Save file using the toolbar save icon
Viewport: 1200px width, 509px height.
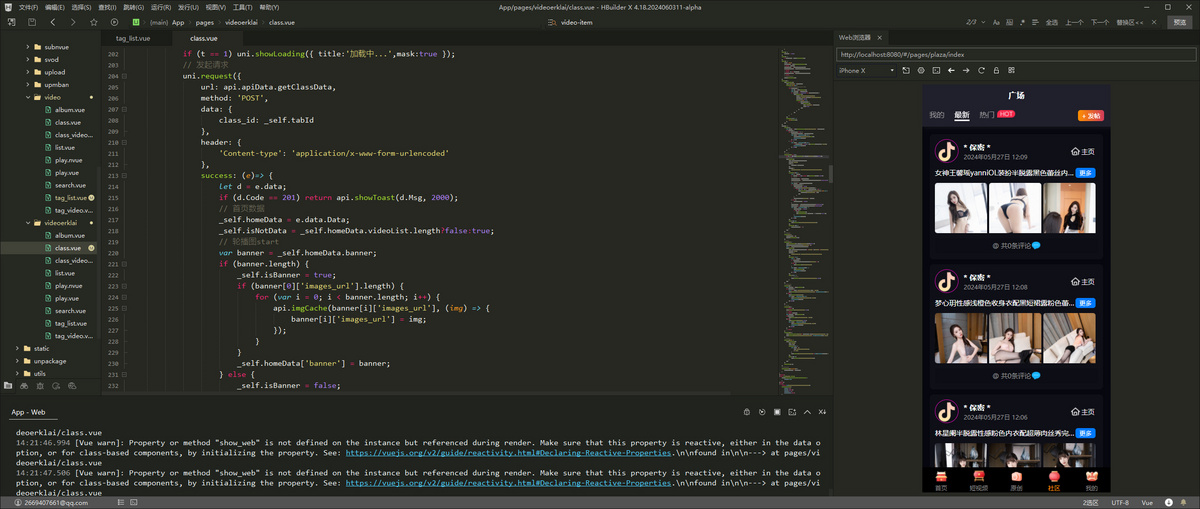32,21
